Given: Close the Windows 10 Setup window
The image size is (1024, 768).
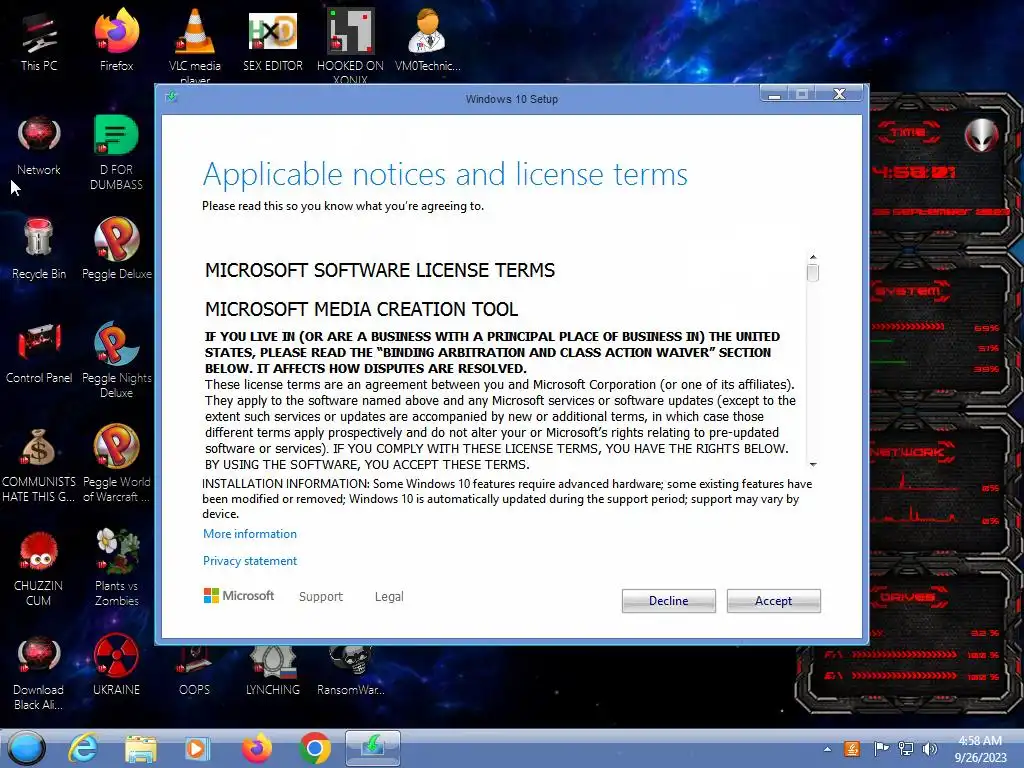Looking at the screenshot, I should tap(840, 95).
